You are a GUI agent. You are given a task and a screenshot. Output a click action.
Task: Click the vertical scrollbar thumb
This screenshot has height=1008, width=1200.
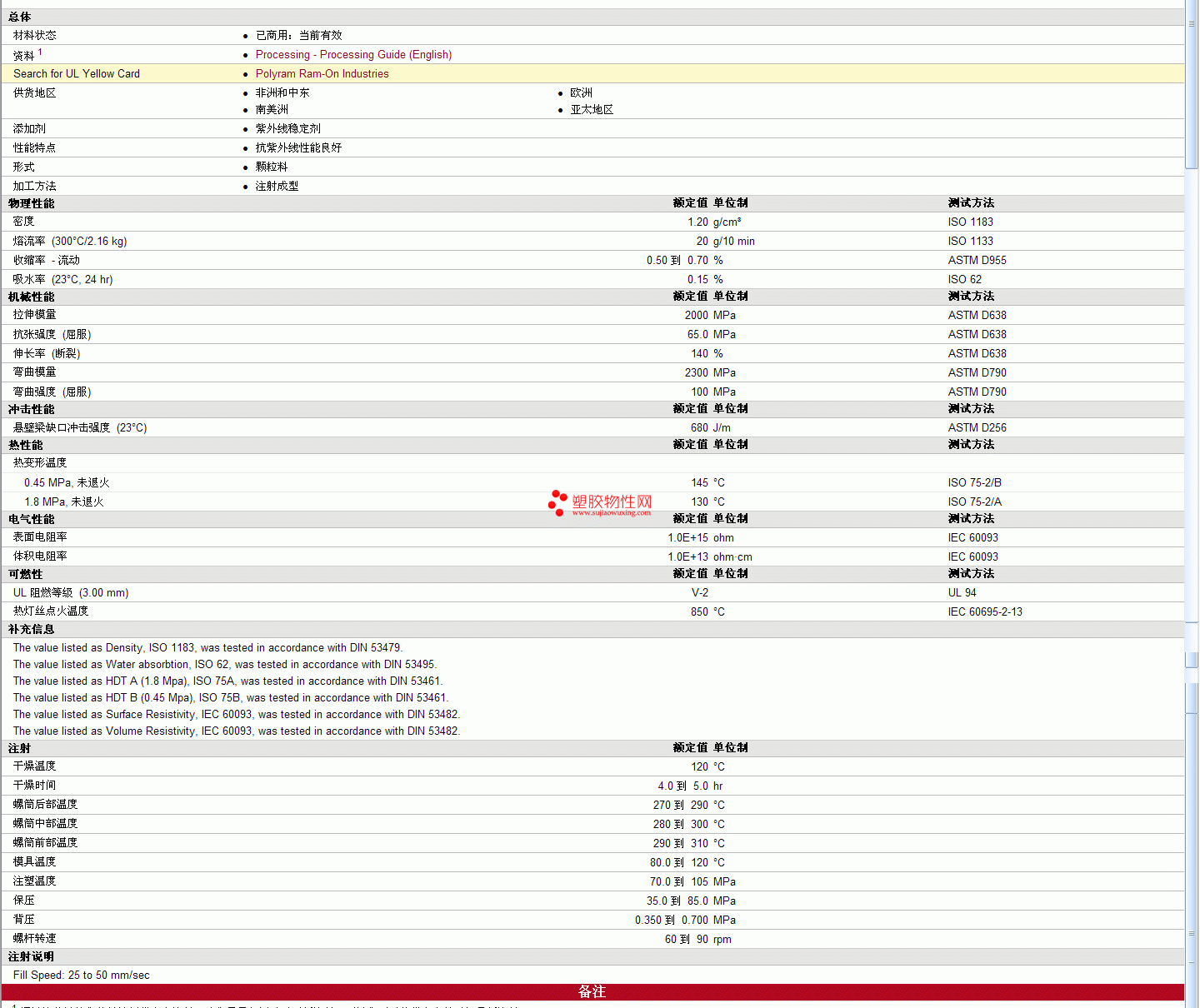(1192, 85)
